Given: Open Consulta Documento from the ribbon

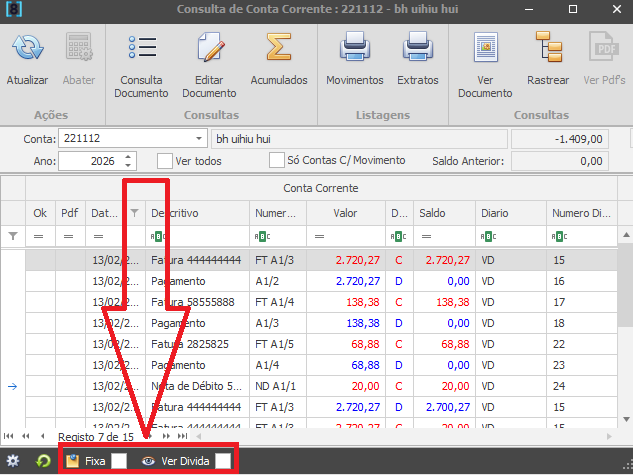Looking at the screenshot, I should [141, 48].
